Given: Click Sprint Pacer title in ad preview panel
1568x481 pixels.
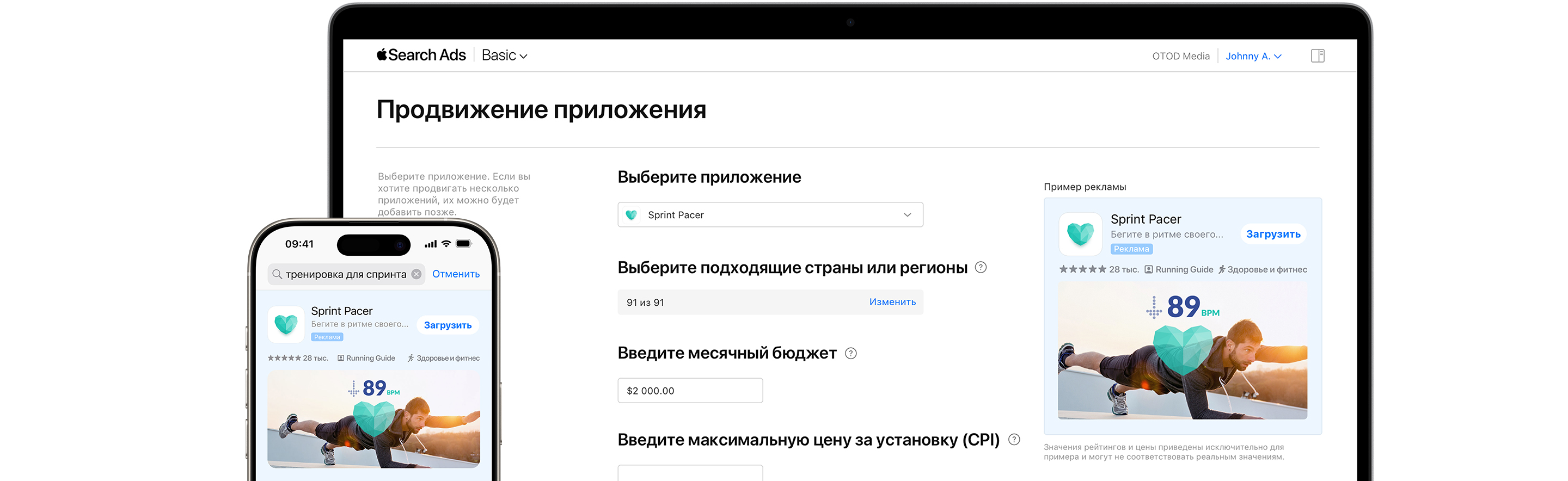Looking at the screenshot, I should pyautogui.click(x=1145, y=219).
